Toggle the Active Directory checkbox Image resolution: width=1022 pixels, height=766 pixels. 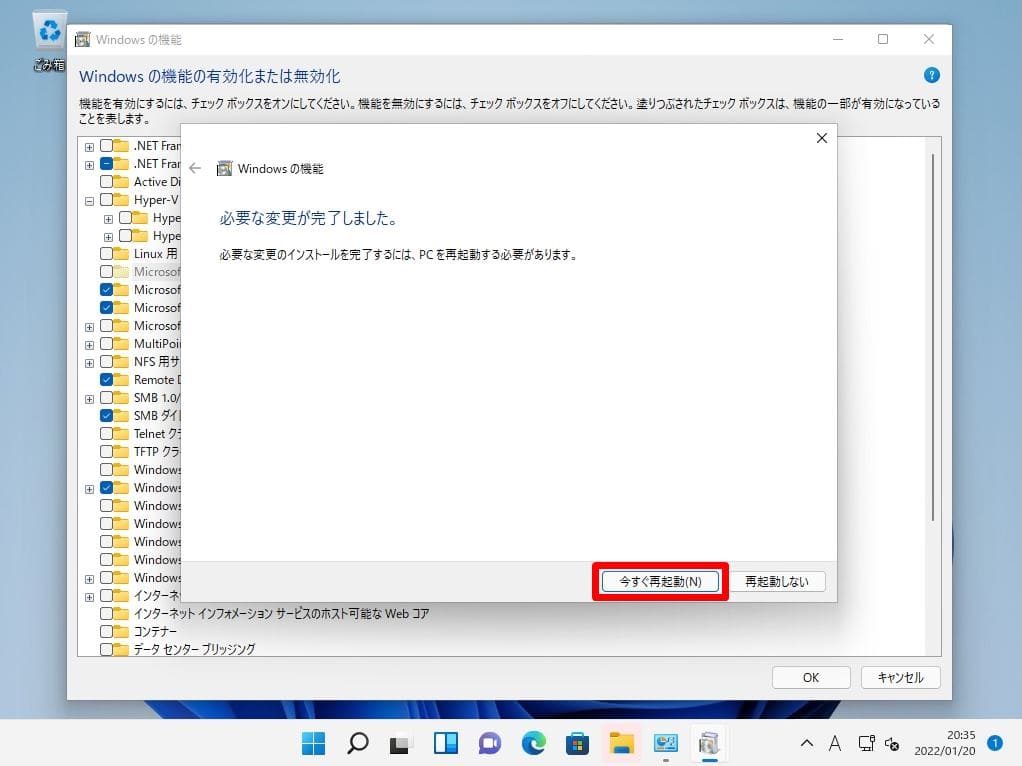point(106,181)
